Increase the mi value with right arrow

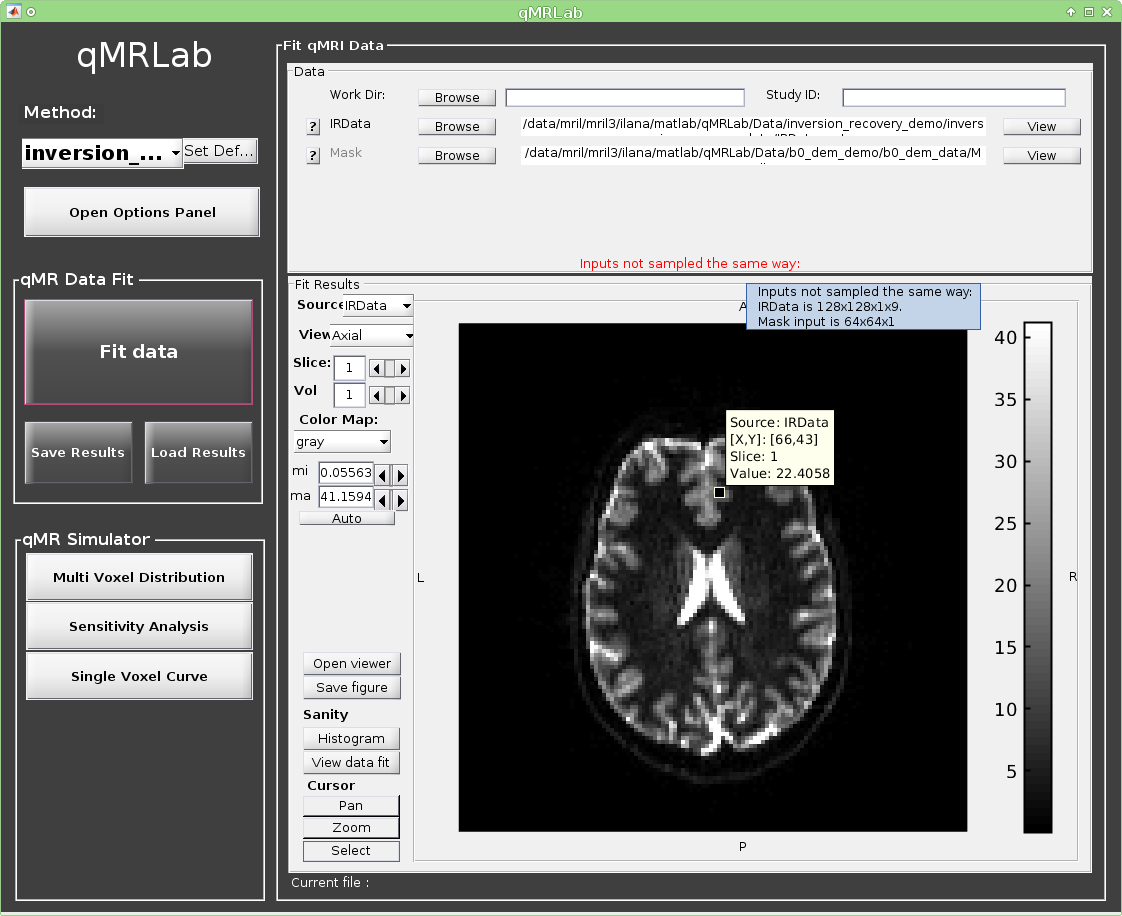pyautogui.click(x=401, y=474)
